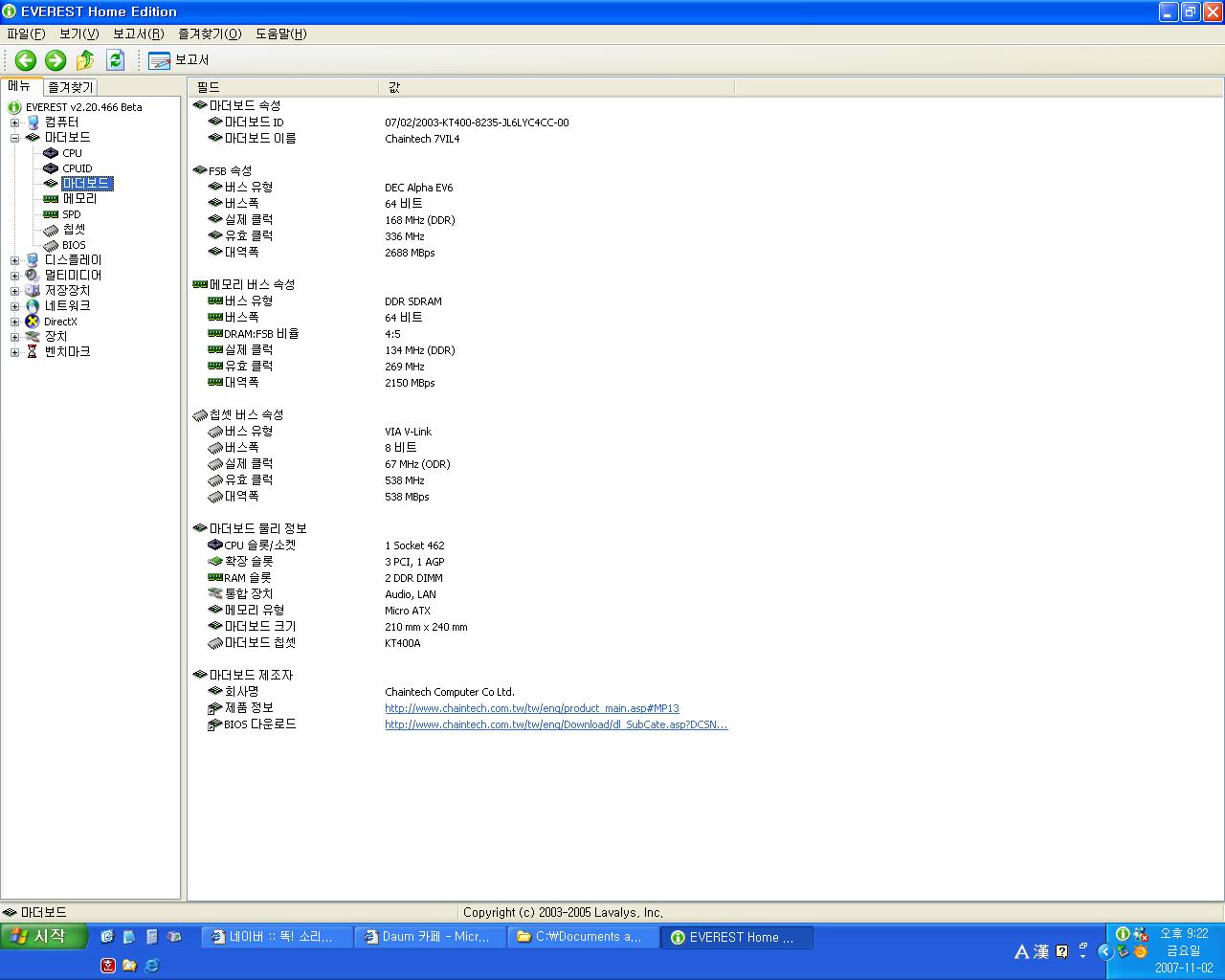Click the EVEREST Home taskbar button
Screen dimensions: 1225x980
coord(738,937)
